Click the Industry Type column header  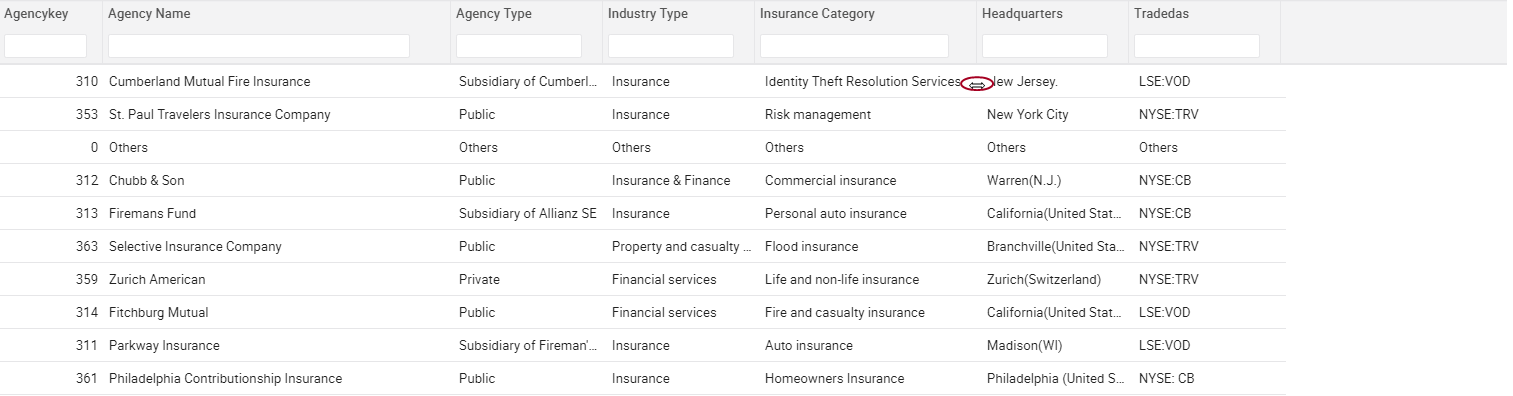tap(648, 14)
